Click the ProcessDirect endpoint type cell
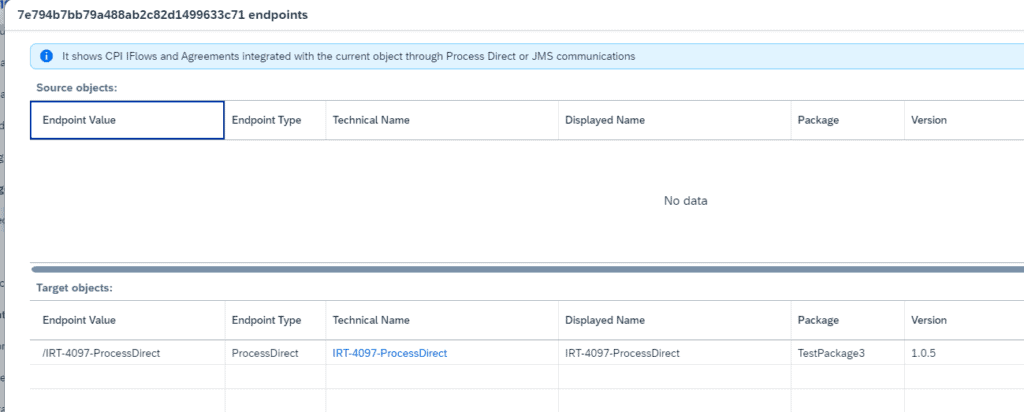Screen dimensions: 1024x412 (x=275, y=353)
